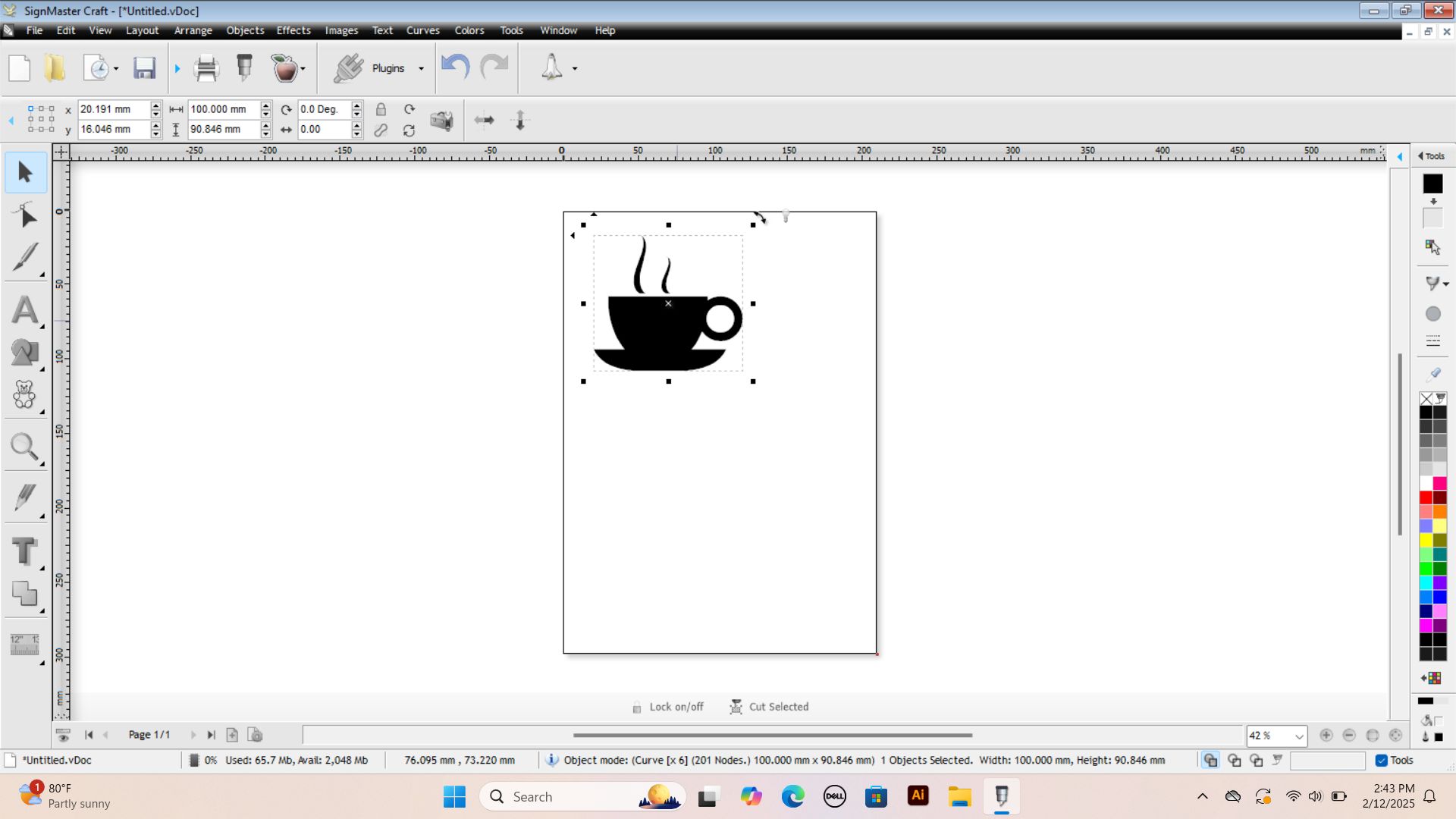This screenshot has width=1456, height=819.
Task: Open the Effects menu
Action: (293, 30)
